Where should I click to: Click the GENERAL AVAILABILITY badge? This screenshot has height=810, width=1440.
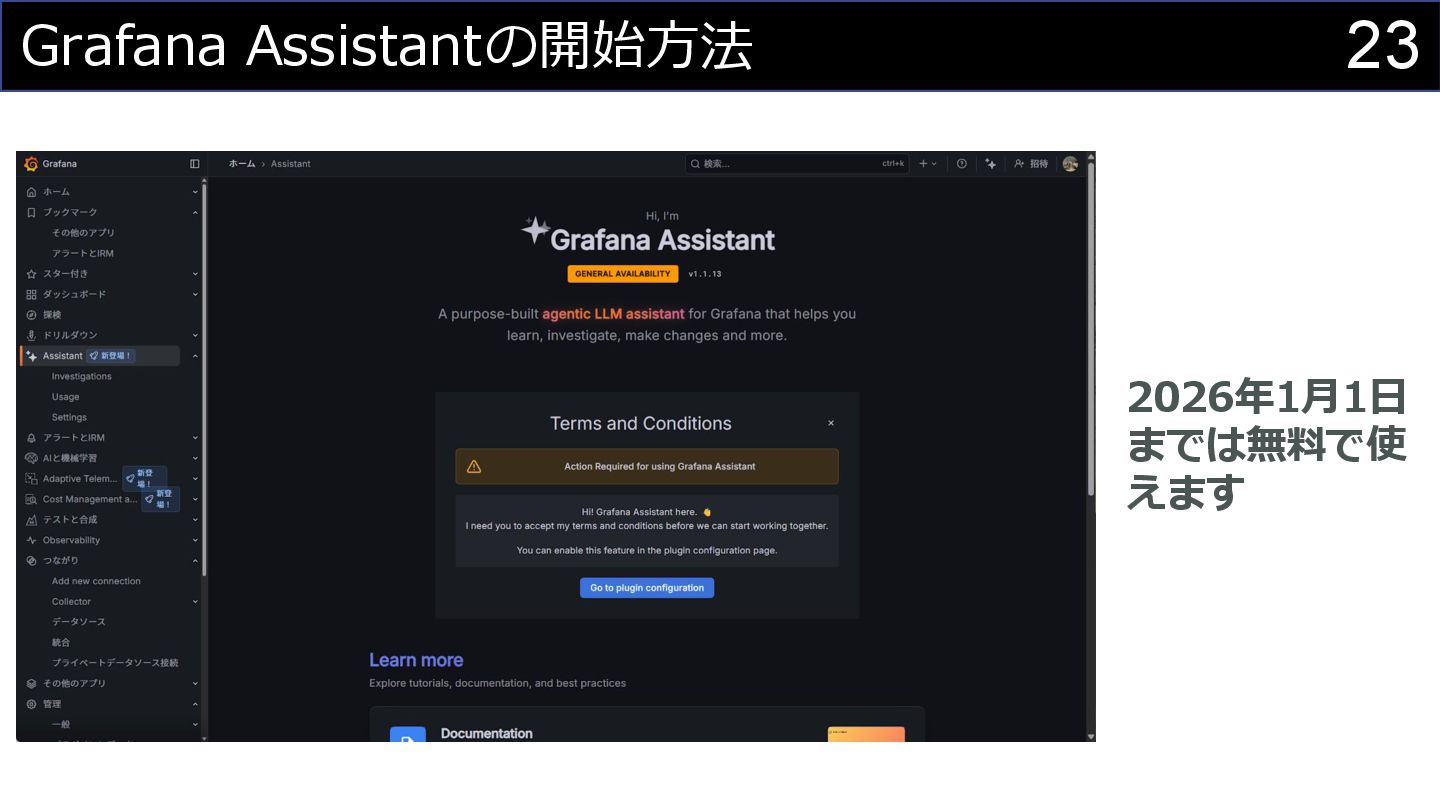623,274
